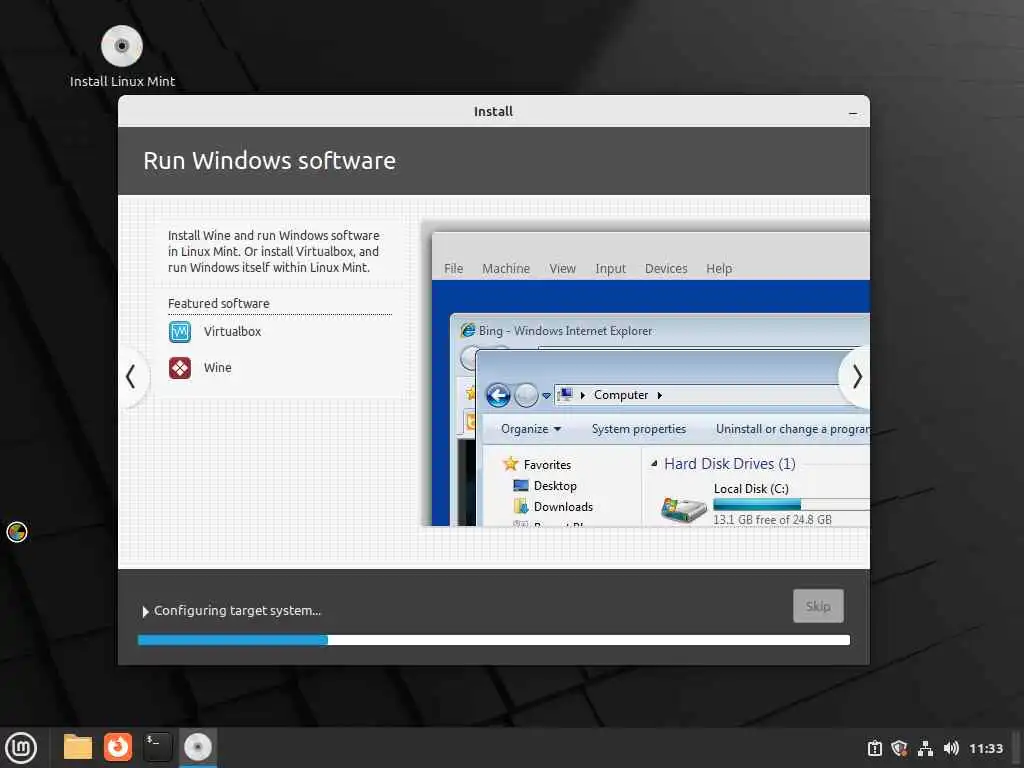Click the Machine menu in the slideshow image
This screenshot has width=1024, height=768.
coord(506,268)
